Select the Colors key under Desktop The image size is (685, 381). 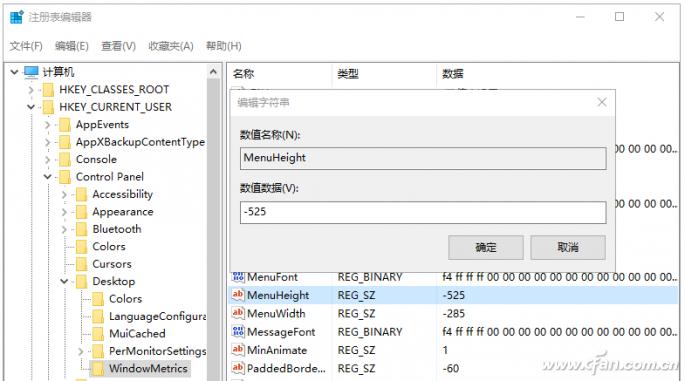click(125, 299)
